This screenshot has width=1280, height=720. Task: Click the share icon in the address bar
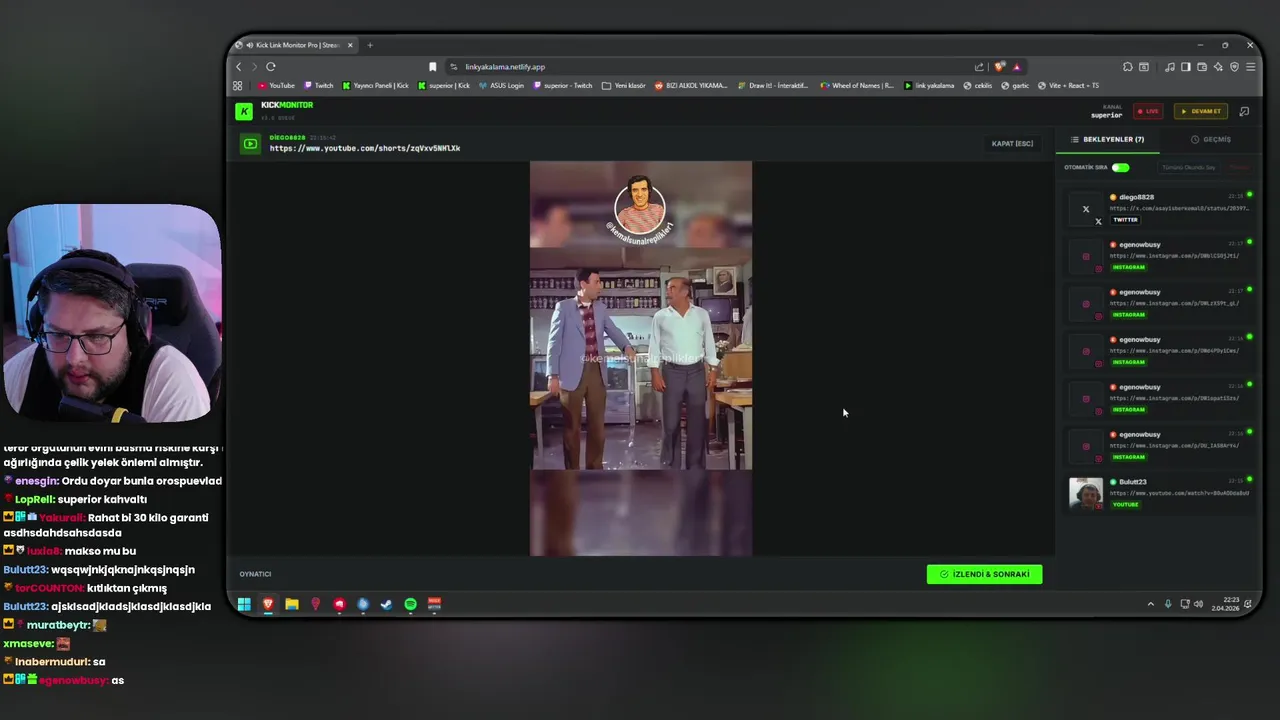click(979, 67)
